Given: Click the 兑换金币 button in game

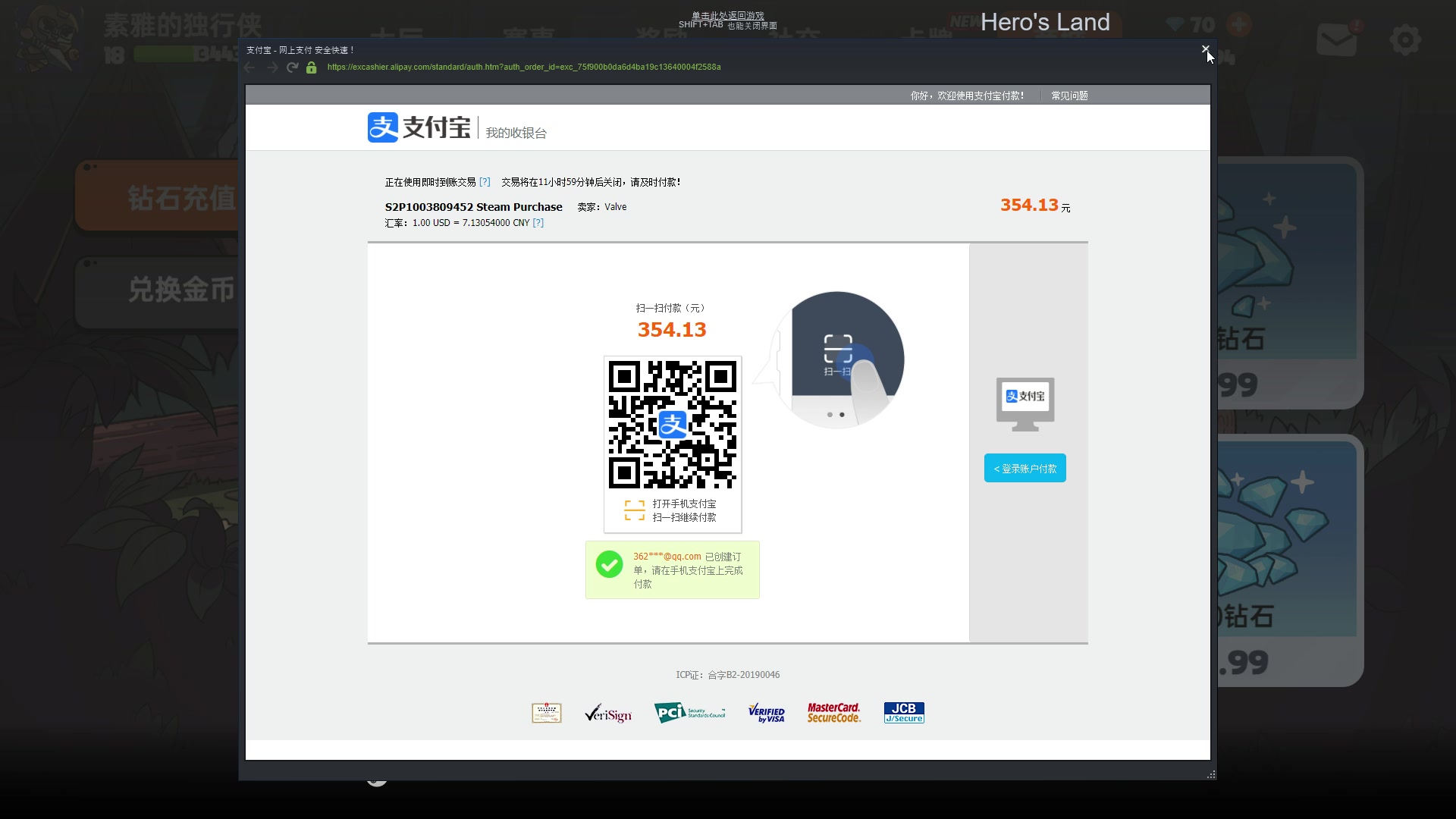Looking at the screenshot, I should coord(157,291).
